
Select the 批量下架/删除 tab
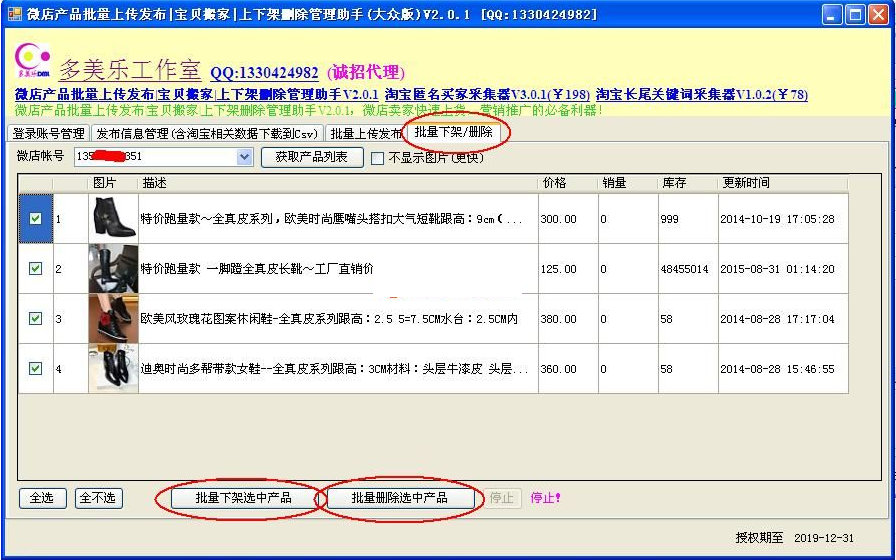(x=453, y=132)
